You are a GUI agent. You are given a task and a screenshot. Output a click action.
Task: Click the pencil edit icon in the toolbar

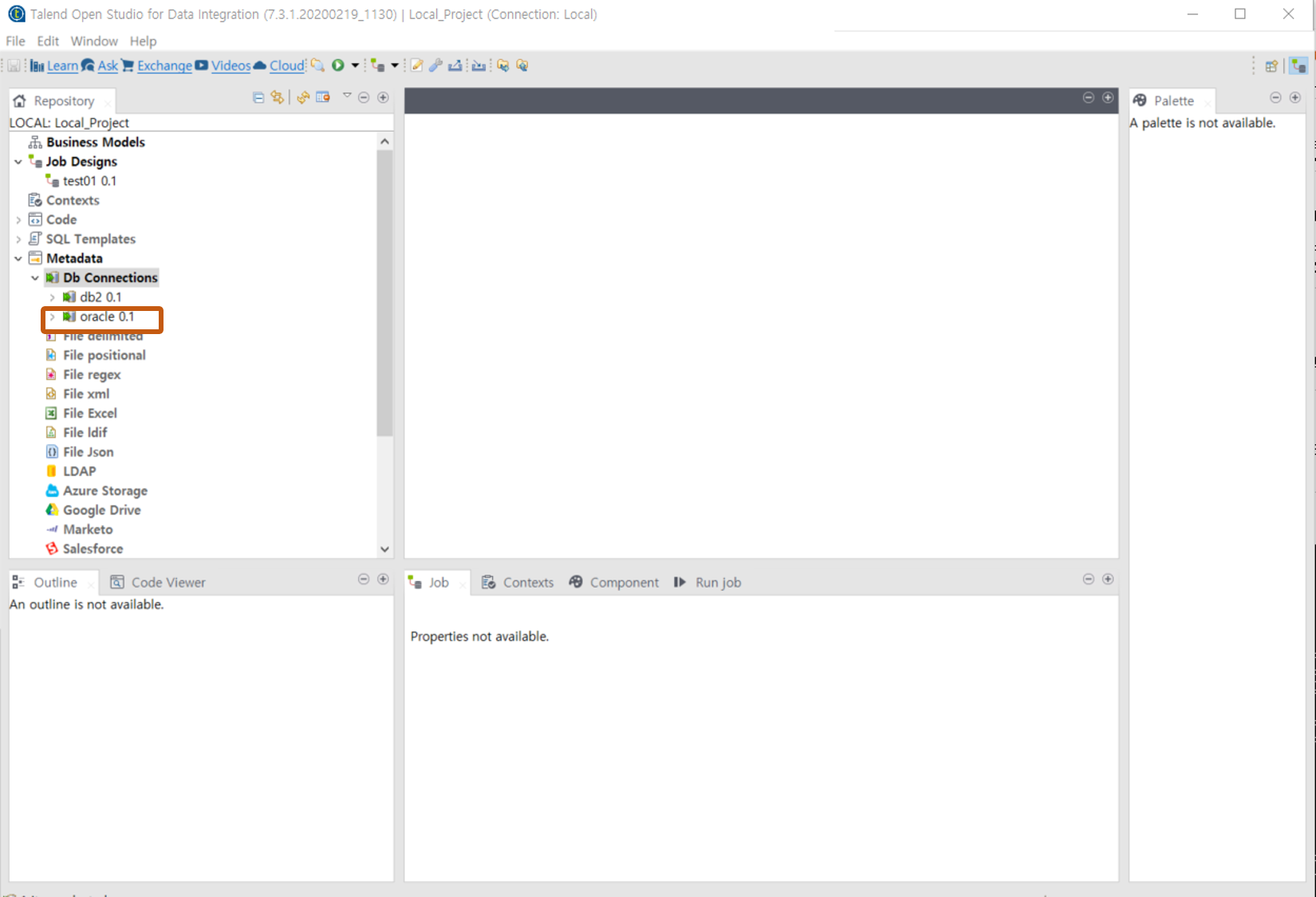(416, 65)
